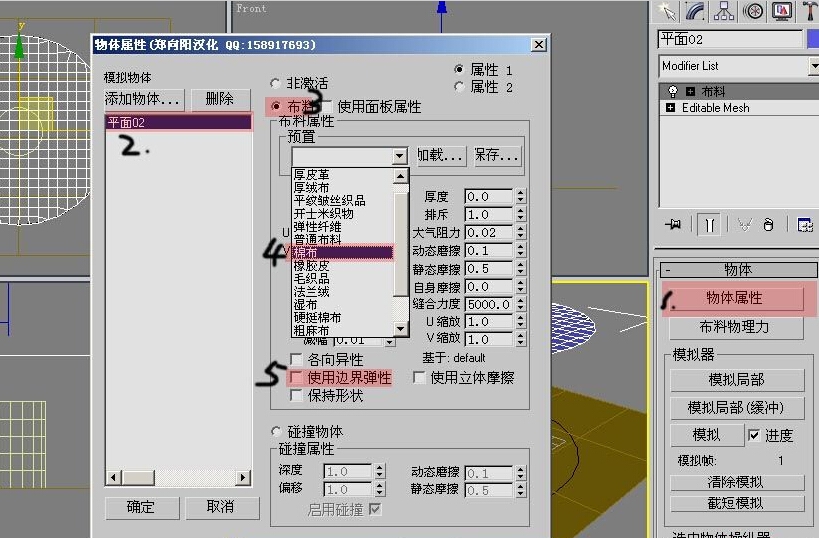Open the Hierarchy command panel tab

(x=724, y=11)
